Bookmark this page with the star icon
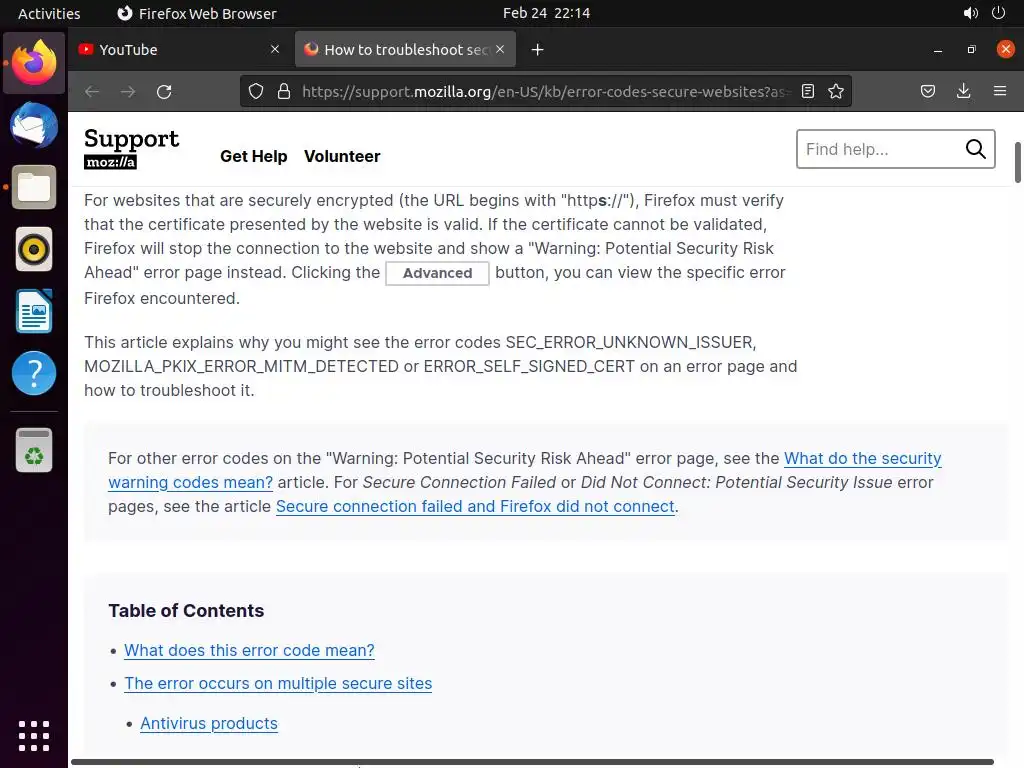Screen dimensions: 1024x768 coord(836,91)
